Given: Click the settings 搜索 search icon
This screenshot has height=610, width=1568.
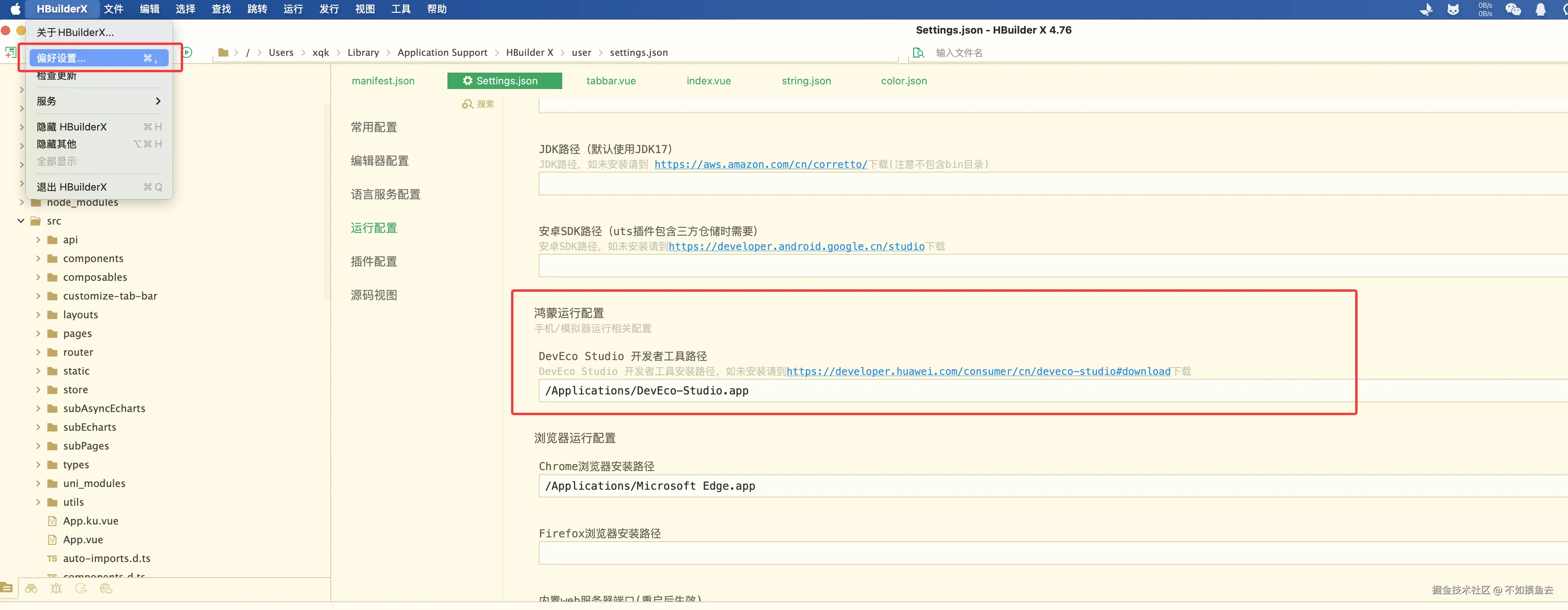Looking at the screenshot, I should click(x=467, y=104).
